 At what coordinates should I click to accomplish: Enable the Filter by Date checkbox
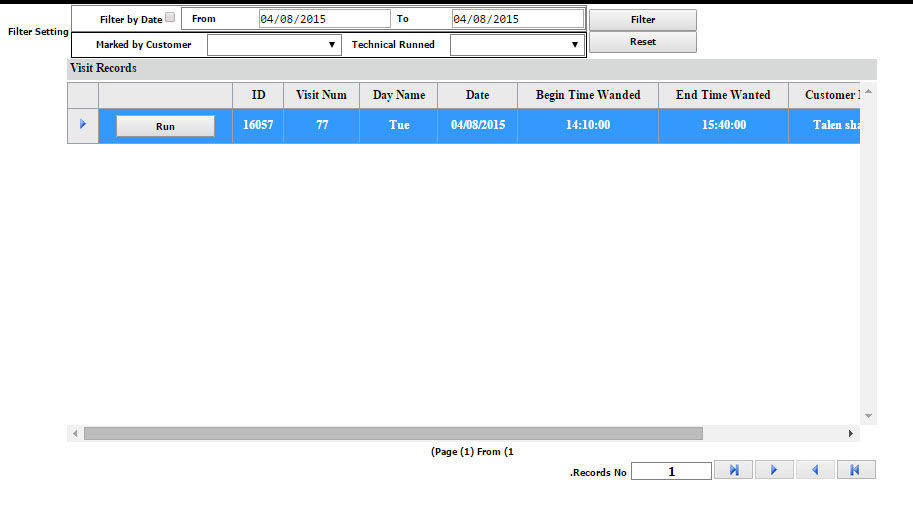169,18
